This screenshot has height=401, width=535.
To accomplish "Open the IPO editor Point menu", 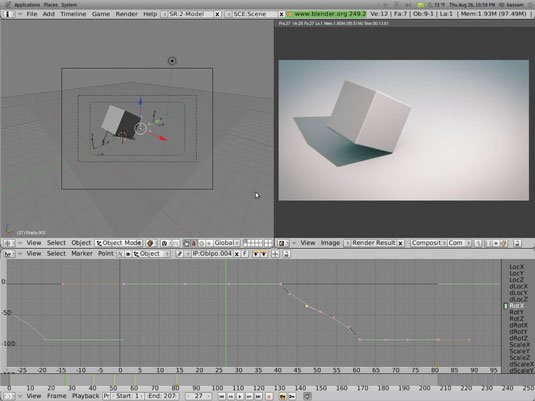I will coord(106,254).
